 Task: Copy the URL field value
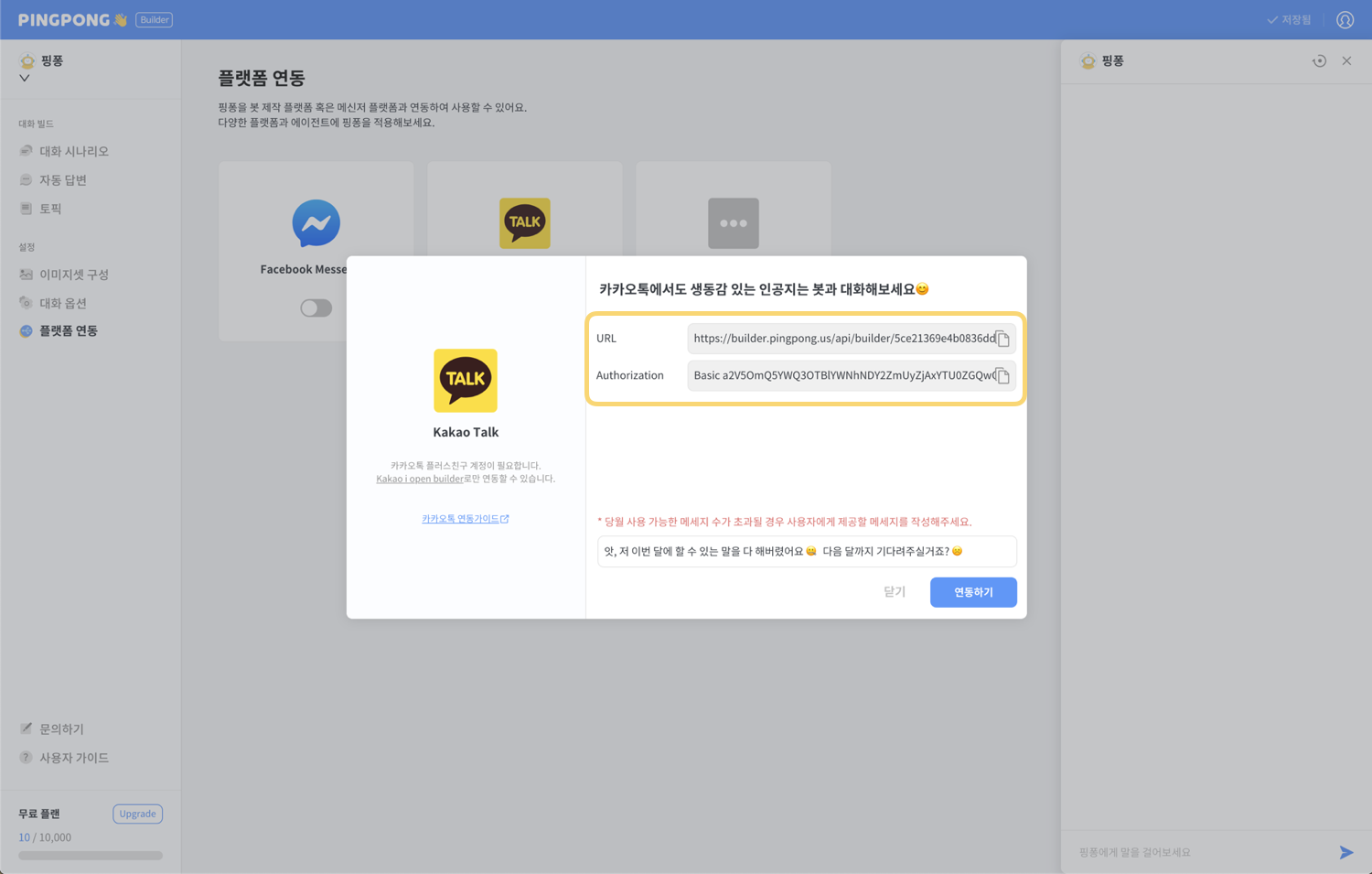1002,339
